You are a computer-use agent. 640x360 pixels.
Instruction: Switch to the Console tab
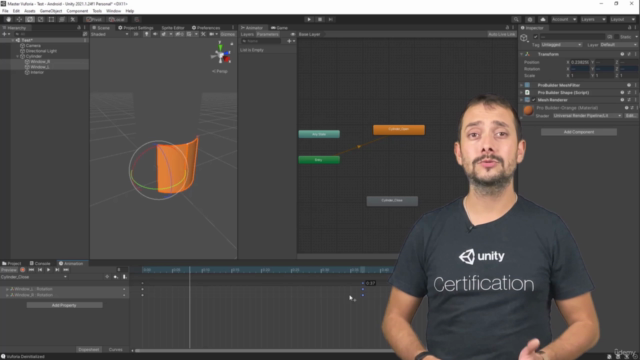(40, 264)
